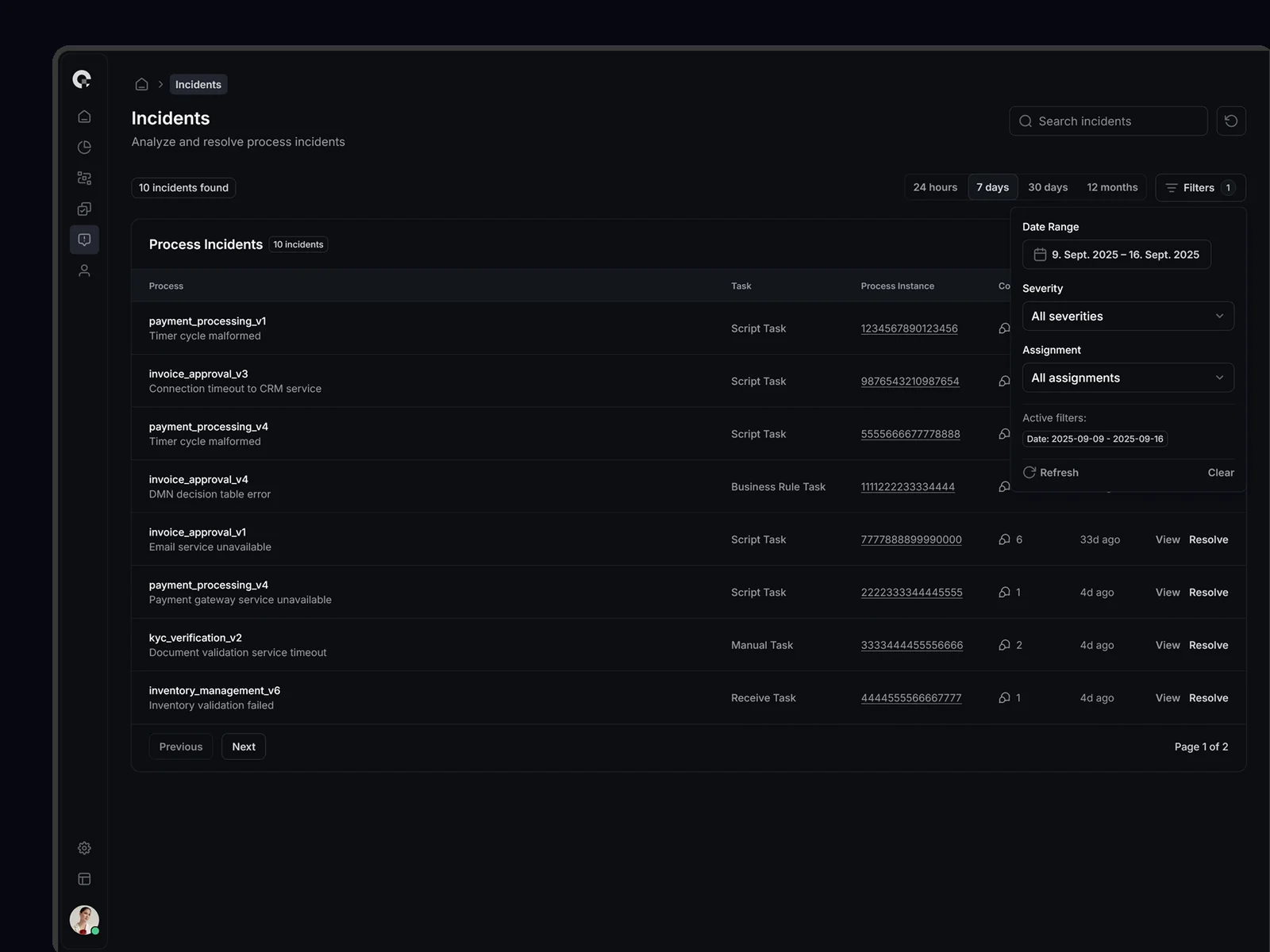Screen dimensions: 1270x952
Task: Toggle the Filters panel button
Action: (x=1199, y=188)
